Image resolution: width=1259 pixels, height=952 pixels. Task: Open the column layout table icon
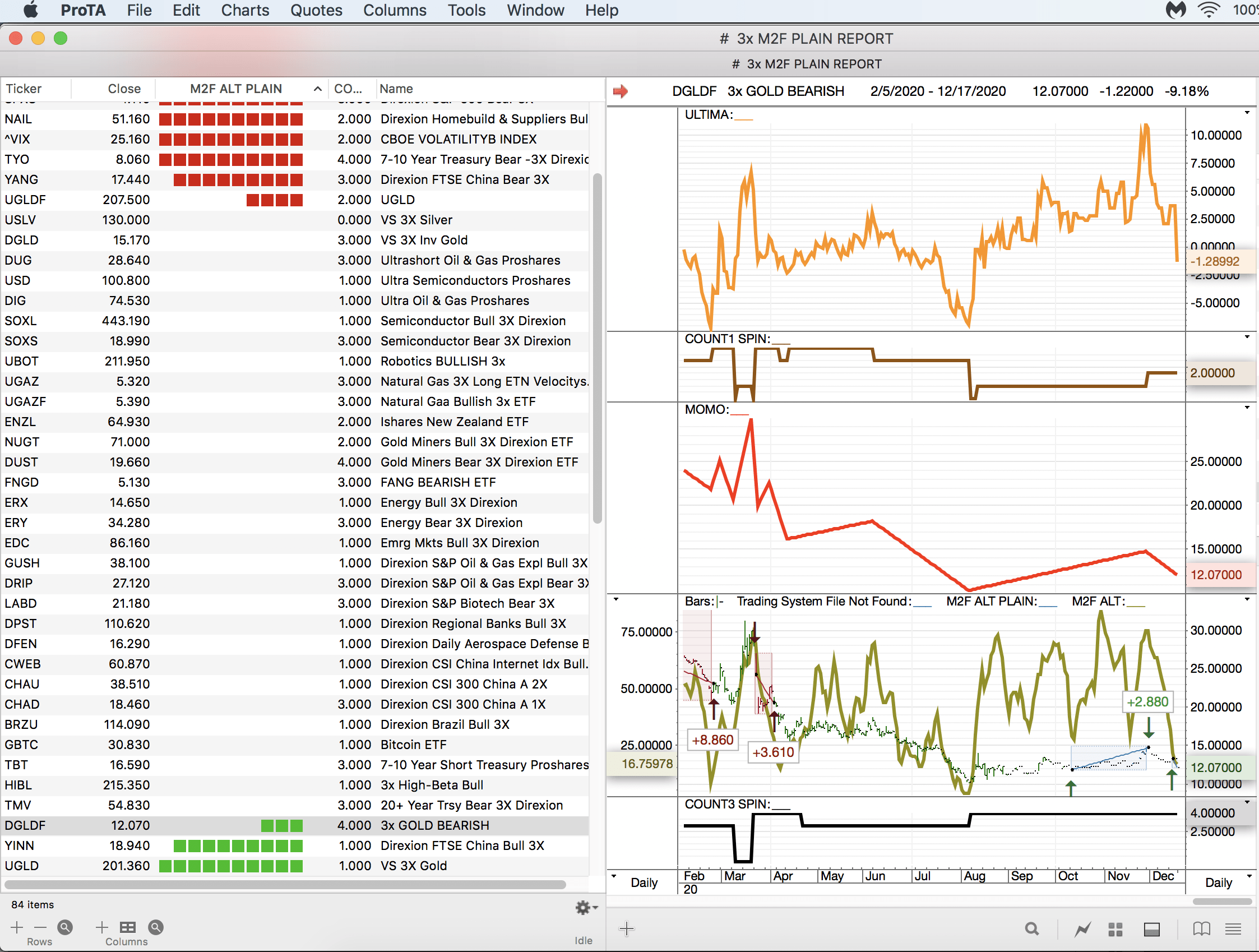click(127, 927)
